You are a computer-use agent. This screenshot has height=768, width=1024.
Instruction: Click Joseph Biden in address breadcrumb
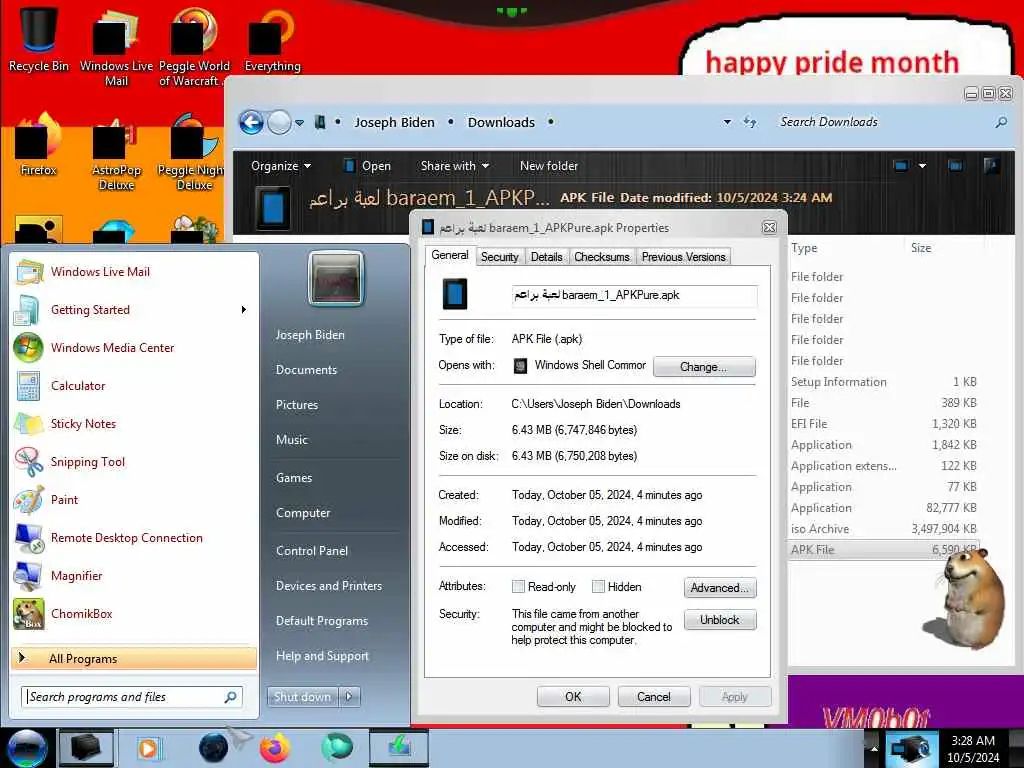(x=394, y=122)
